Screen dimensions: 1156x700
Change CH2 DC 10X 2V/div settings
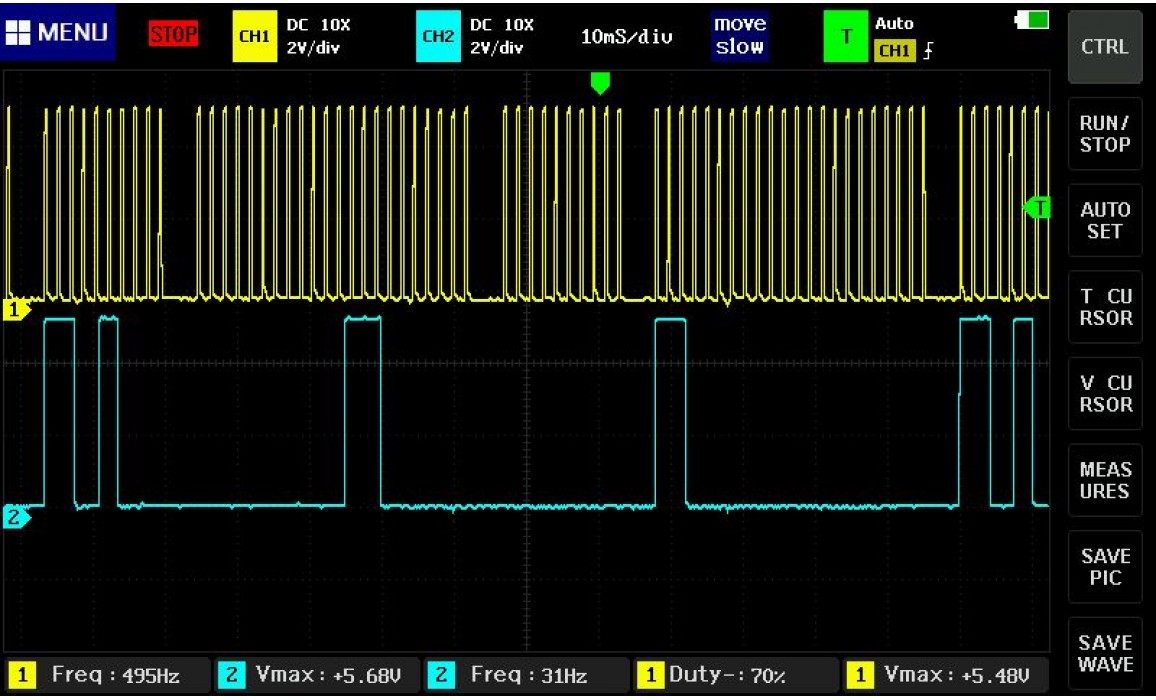pyautogui.click(x=502, y=36)
